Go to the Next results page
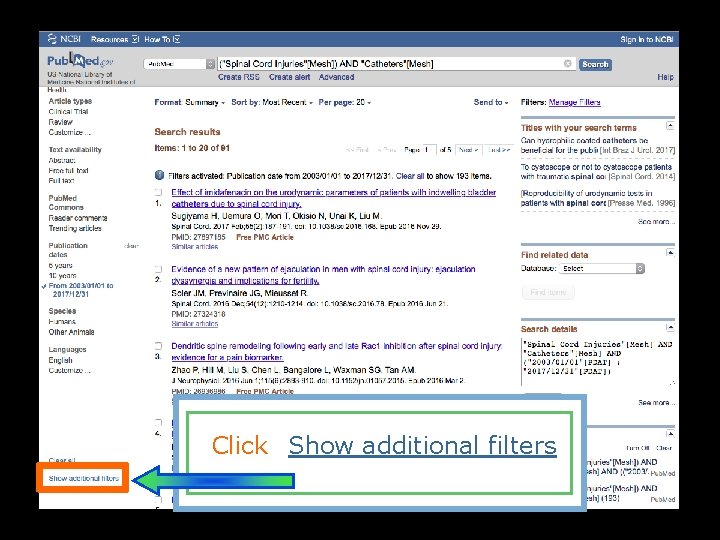720x540 pixels. tap(468, 150)
